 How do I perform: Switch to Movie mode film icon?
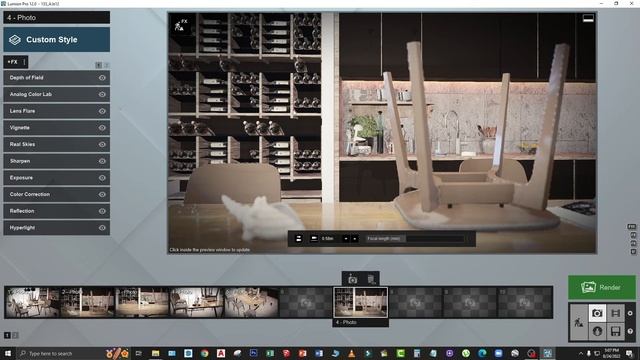(616, 313)
